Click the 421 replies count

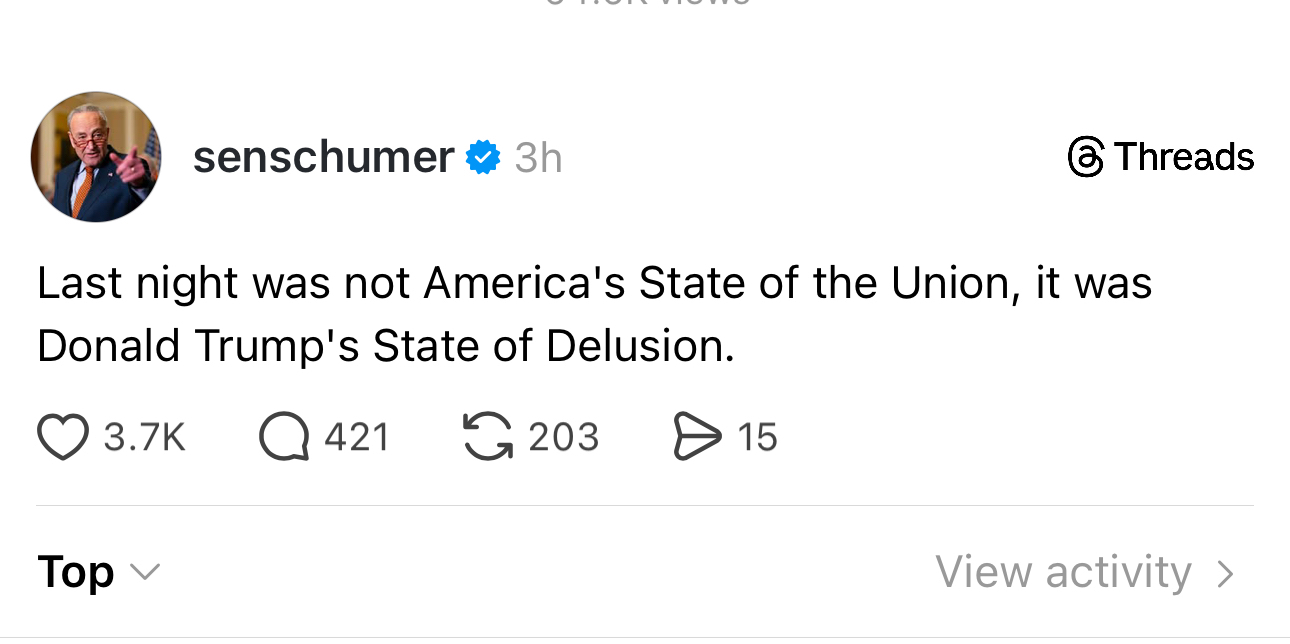pyautogui.click(x=356, y=438)
